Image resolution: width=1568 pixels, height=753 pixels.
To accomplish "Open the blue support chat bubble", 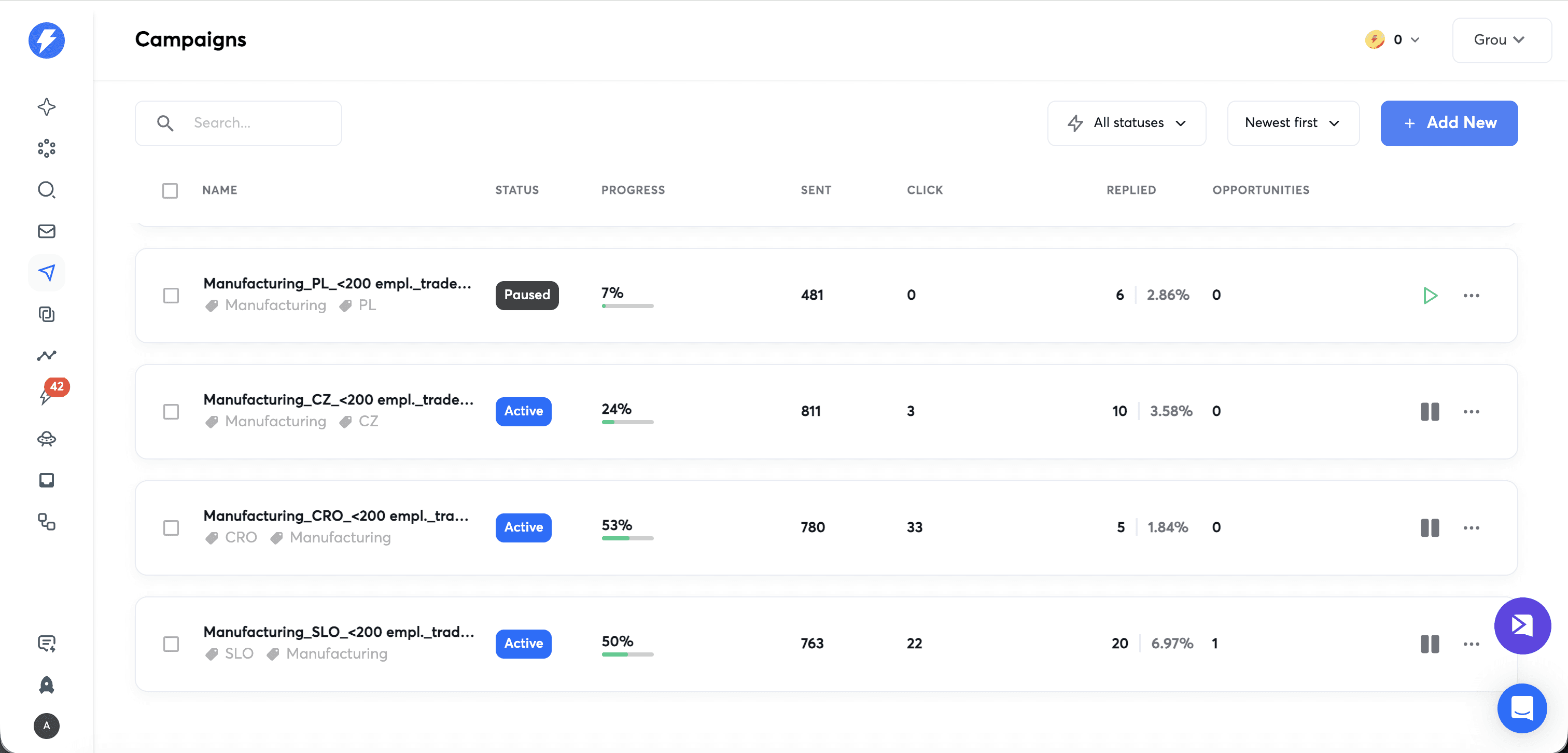I will 1522,708.
